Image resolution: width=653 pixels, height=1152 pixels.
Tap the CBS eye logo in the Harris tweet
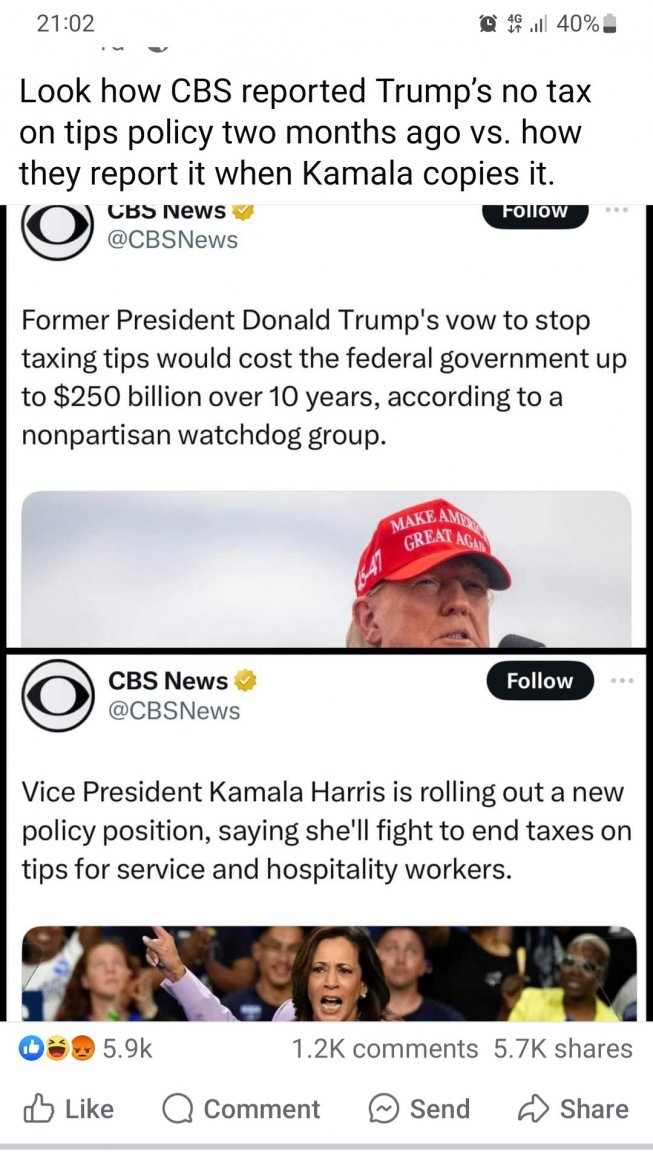click(56, 695)
